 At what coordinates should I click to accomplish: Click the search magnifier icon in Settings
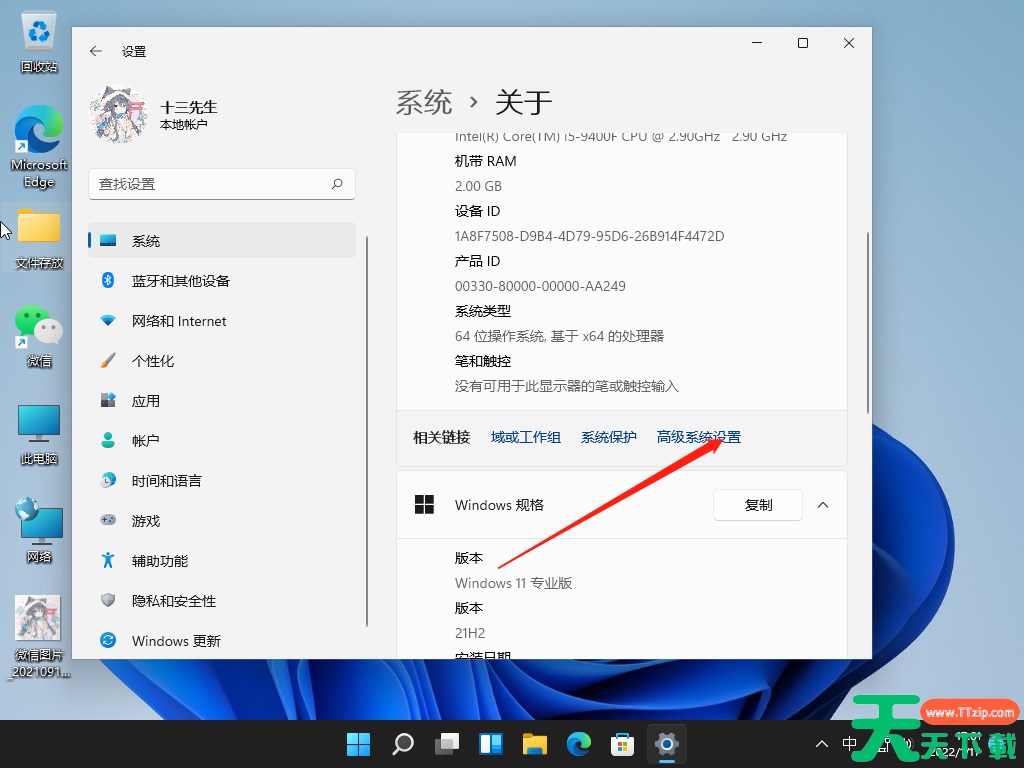(337, 184)
